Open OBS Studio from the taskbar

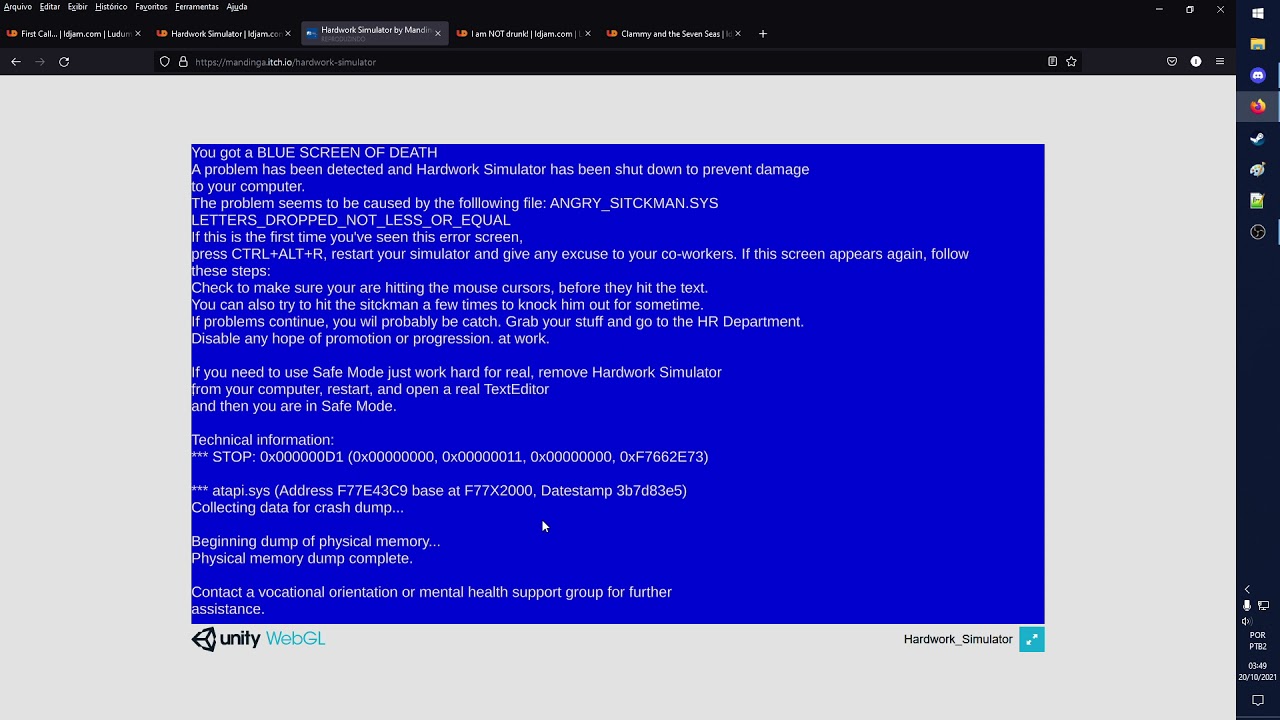pyautogui.click(x=1258, y=232)
